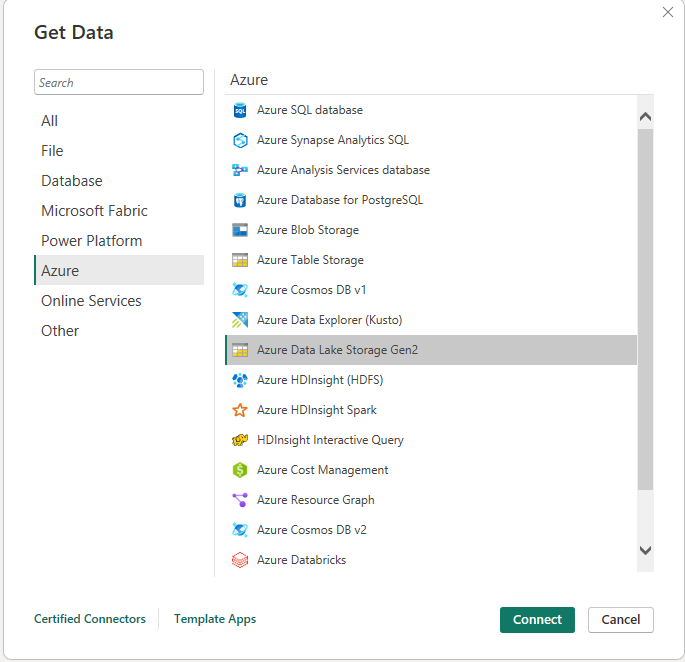Viewport: 685px width, 662px height.
Task: Click the Connect button
Action: [537, 620]
